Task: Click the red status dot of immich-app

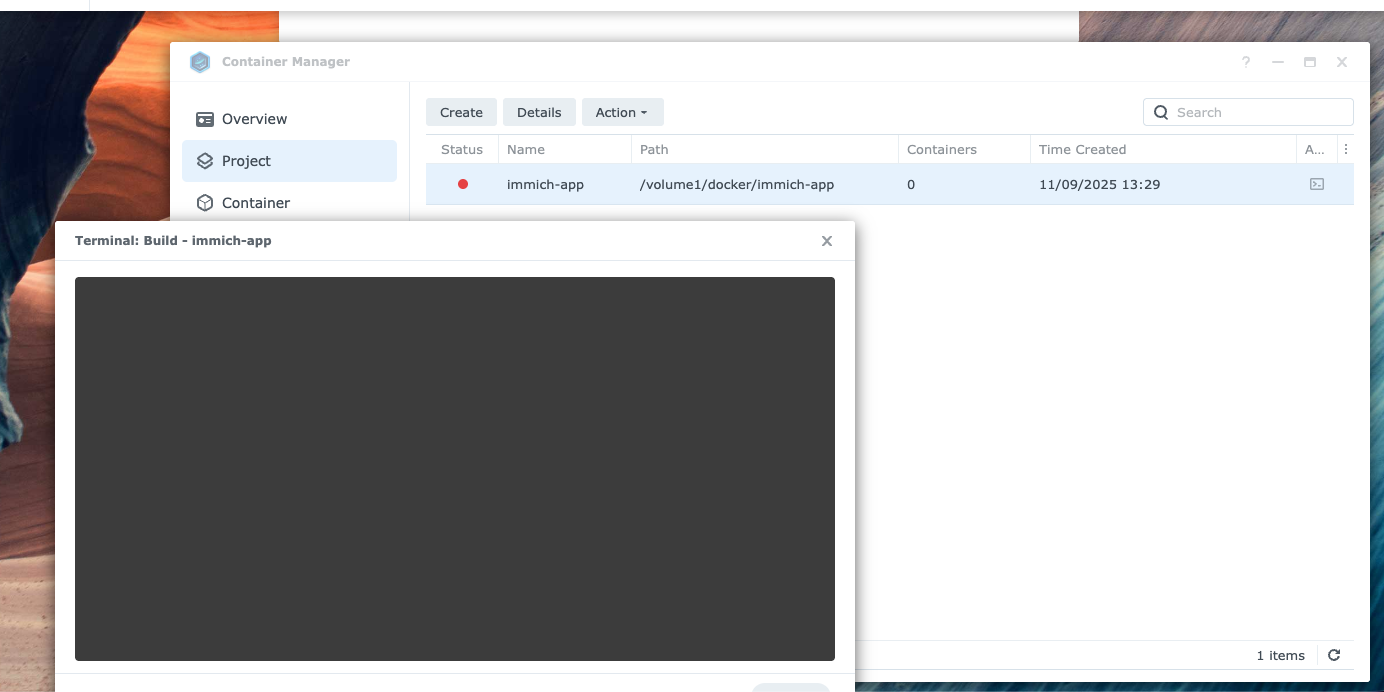Action: [463, 184]
